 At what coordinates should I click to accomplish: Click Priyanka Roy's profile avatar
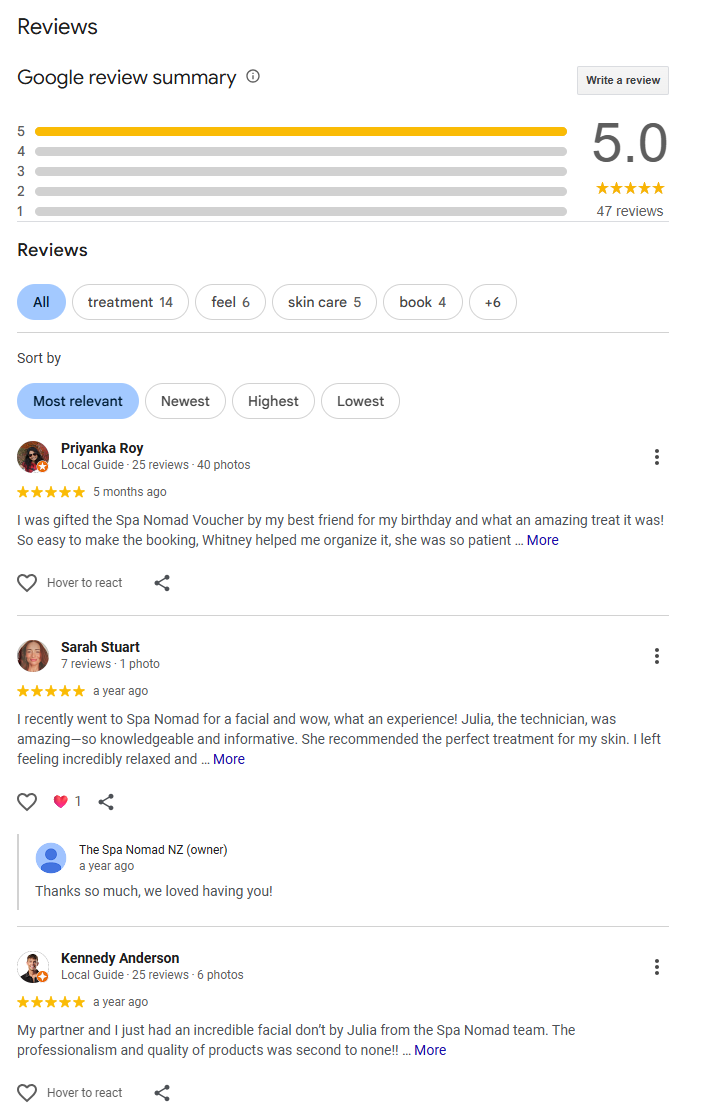click(x=33, y=457)
